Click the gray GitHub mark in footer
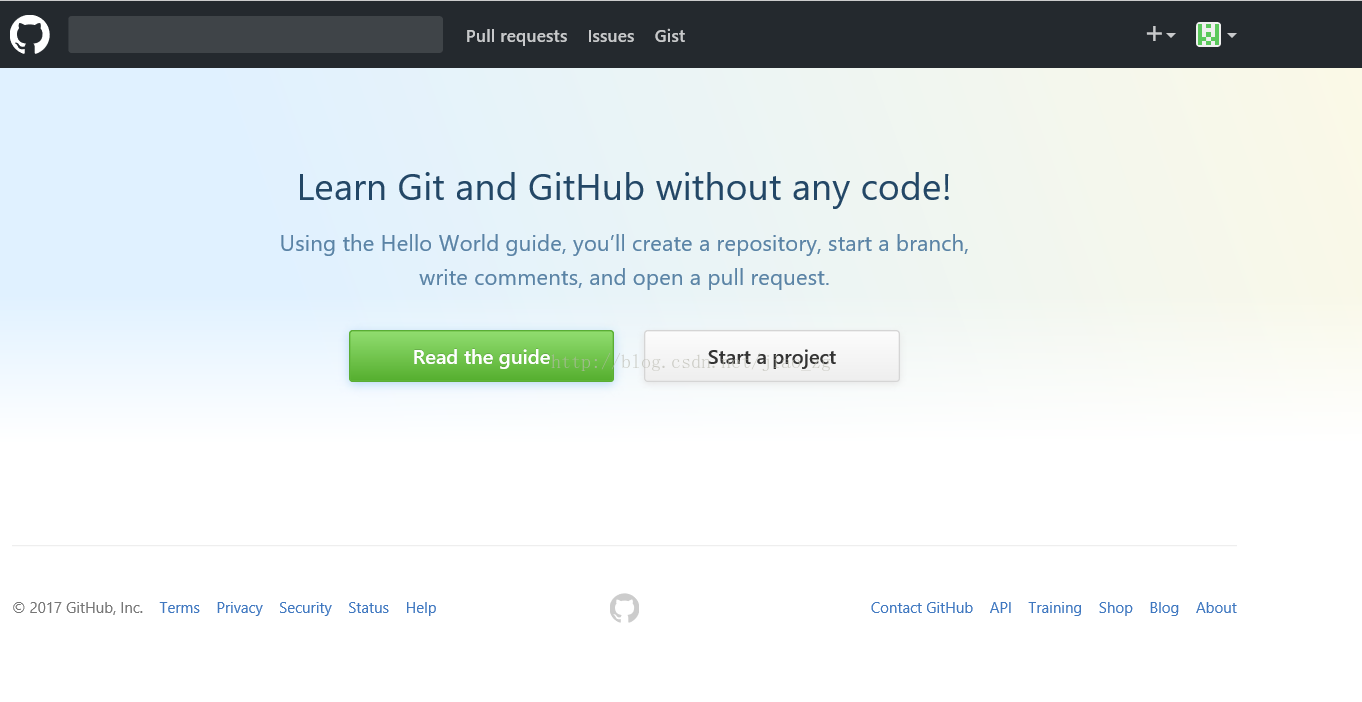Image resolution: width=1362 pixels, height=702 pixels. coord(624,608)
